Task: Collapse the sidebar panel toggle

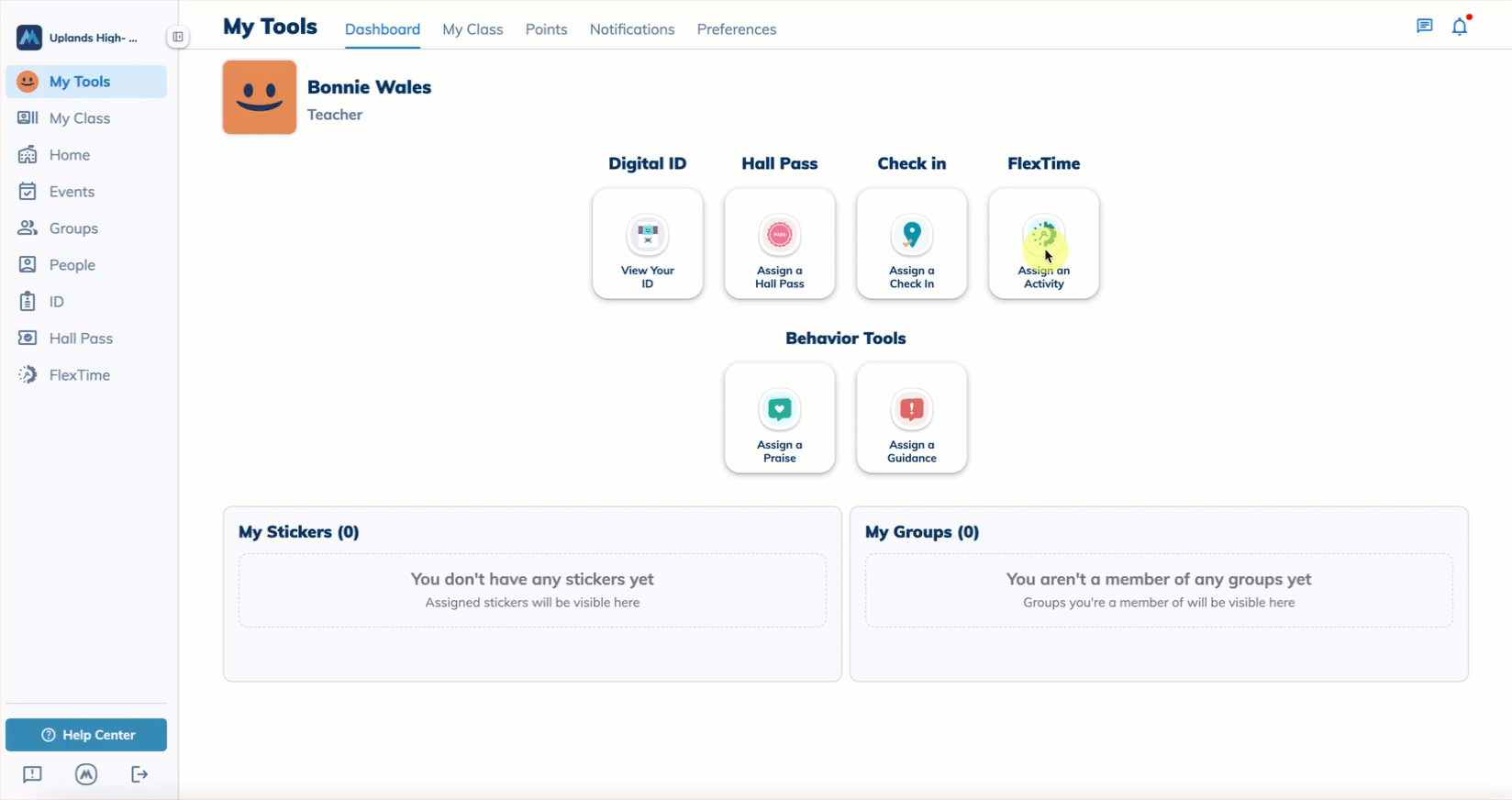Action: (178, 37)
